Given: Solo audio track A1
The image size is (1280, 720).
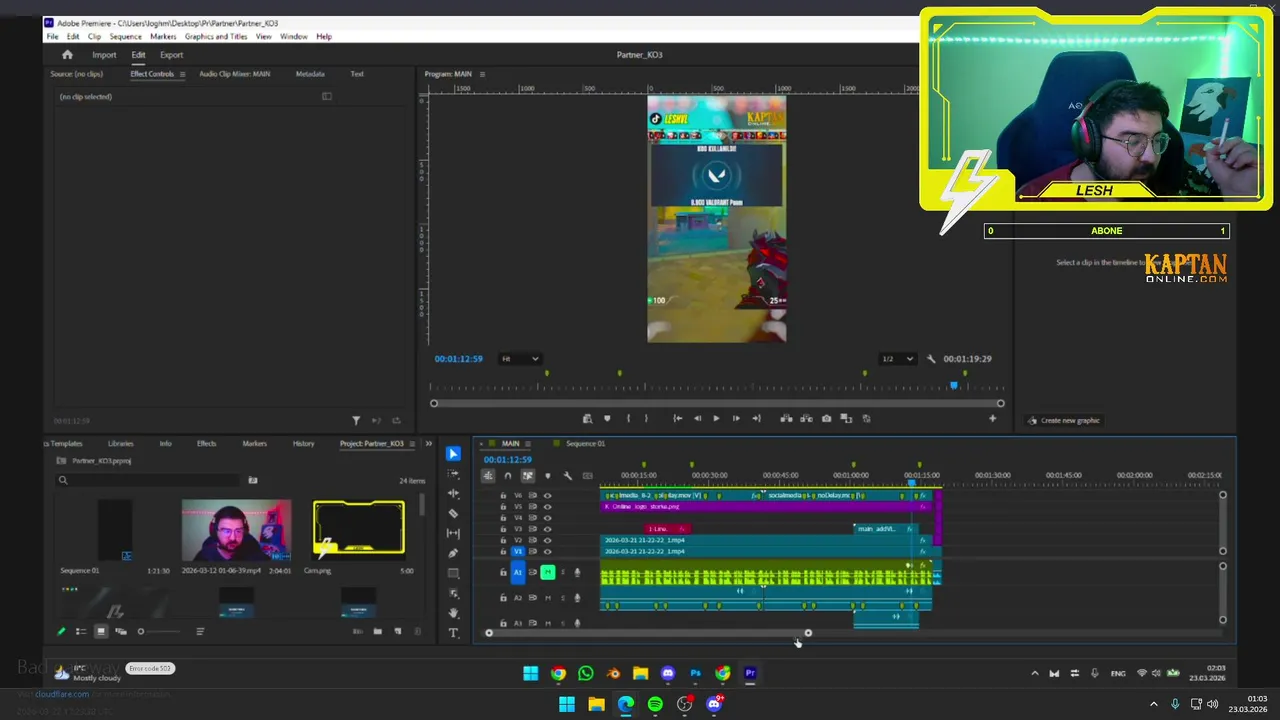Looking at the screenshot, I should [562, 573].
